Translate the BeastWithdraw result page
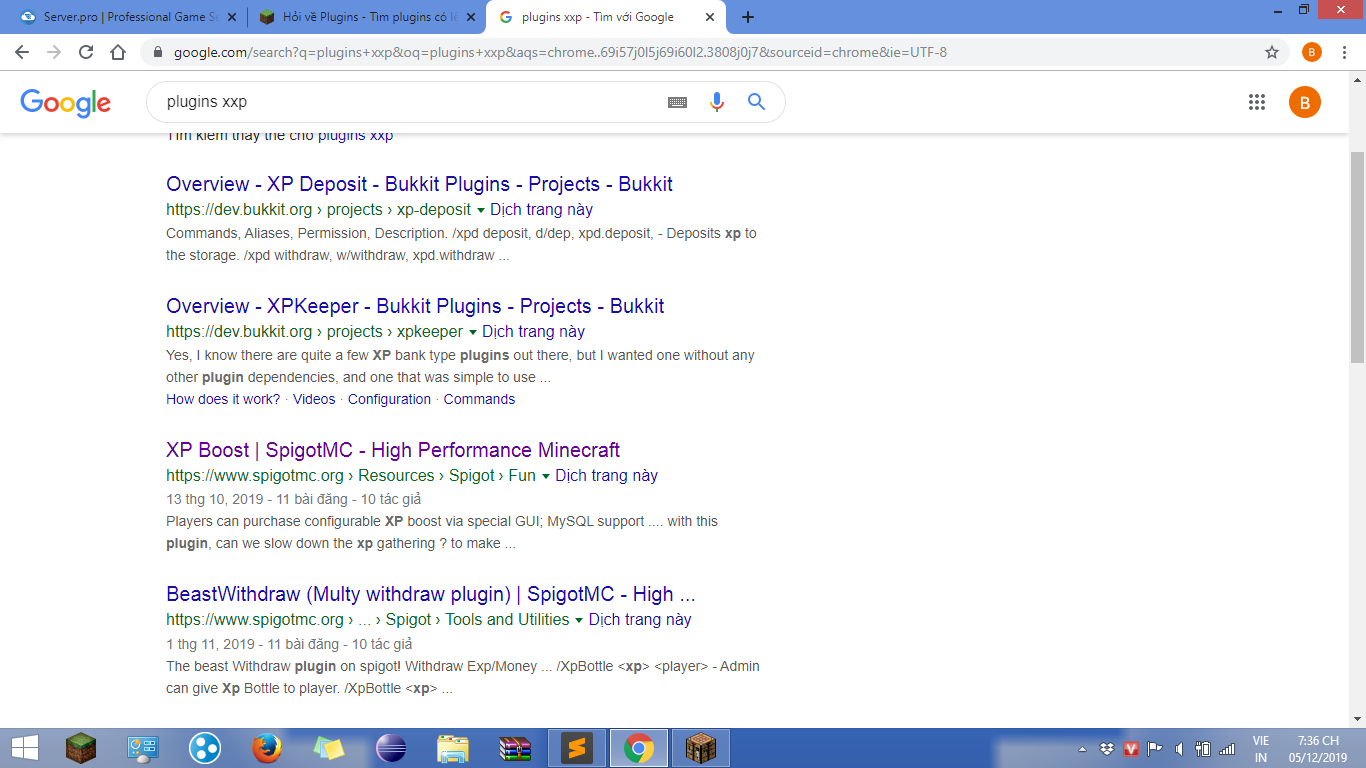Viewport: 1366px width, 768px height. point(640,620)
